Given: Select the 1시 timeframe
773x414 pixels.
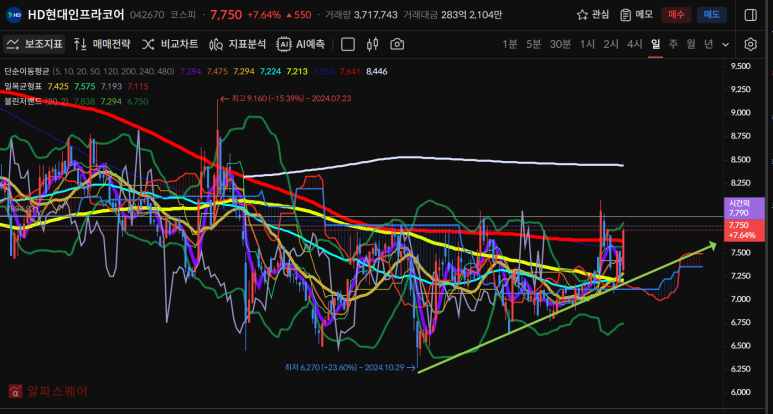Looking at the screenshot, I should tap(587, 44).
